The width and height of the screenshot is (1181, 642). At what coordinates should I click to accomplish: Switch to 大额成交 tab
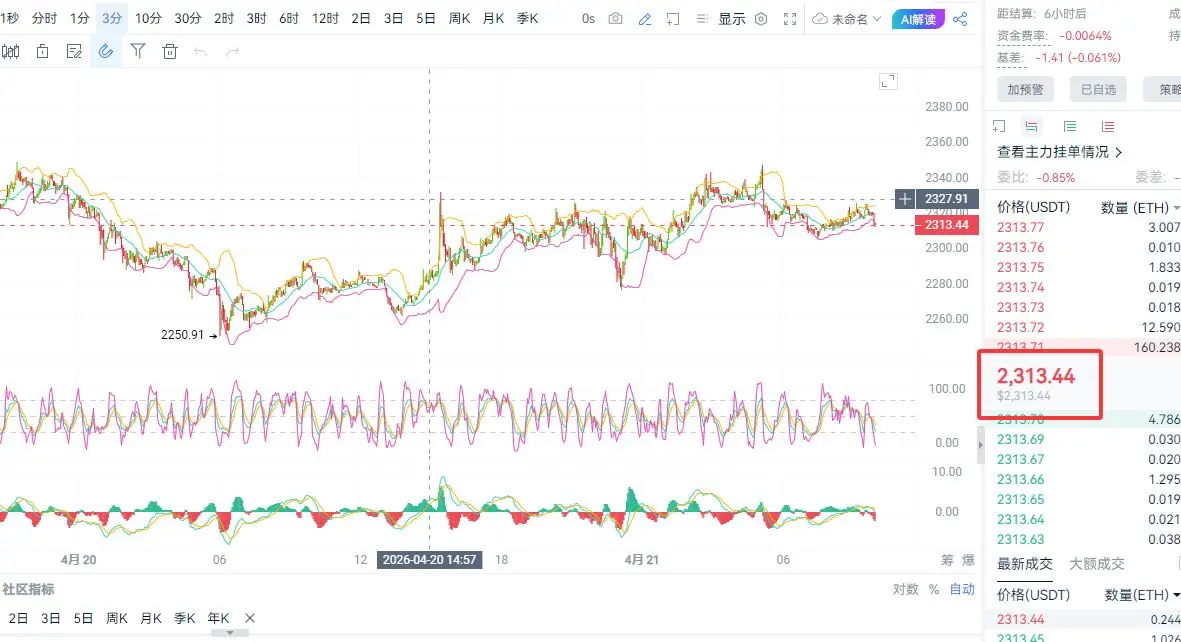point(1097,564)
